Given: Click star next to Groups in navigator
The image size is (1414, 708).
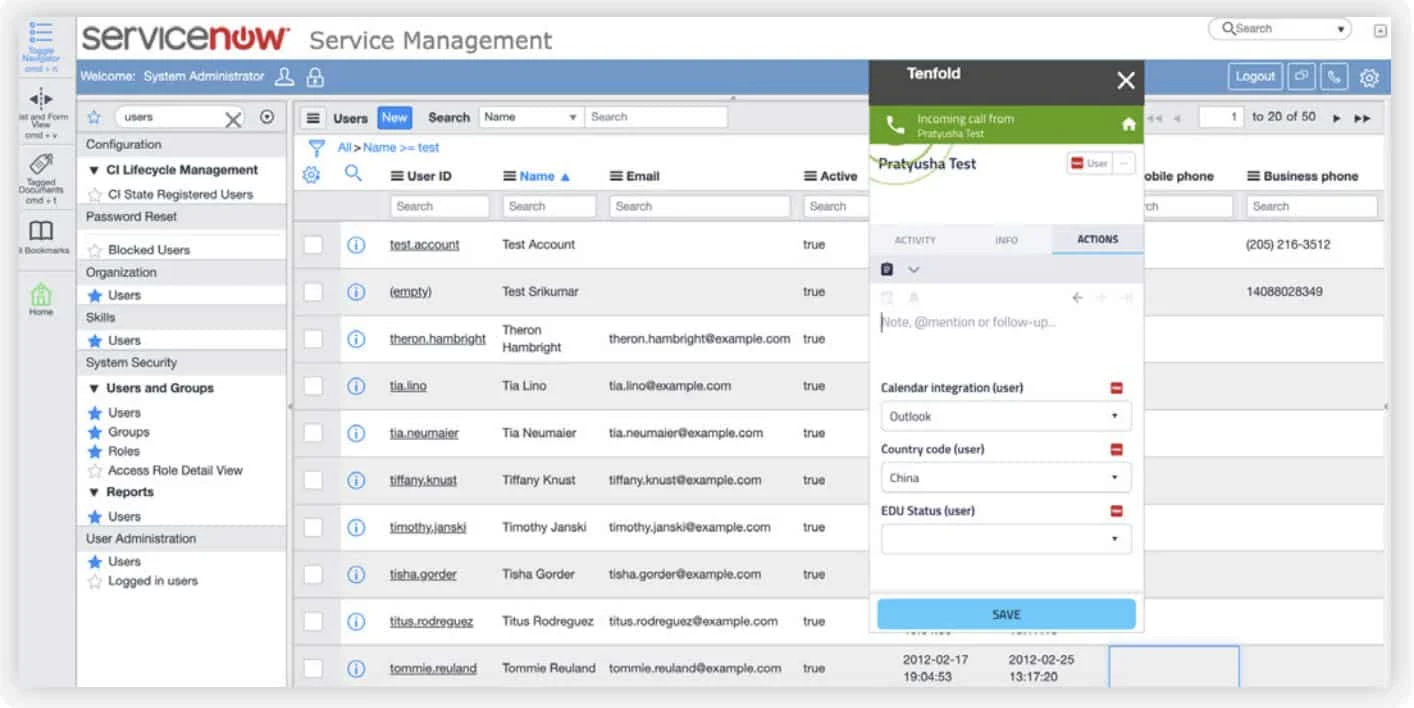Looking at the screenshot, I should (x=95, y=432).
